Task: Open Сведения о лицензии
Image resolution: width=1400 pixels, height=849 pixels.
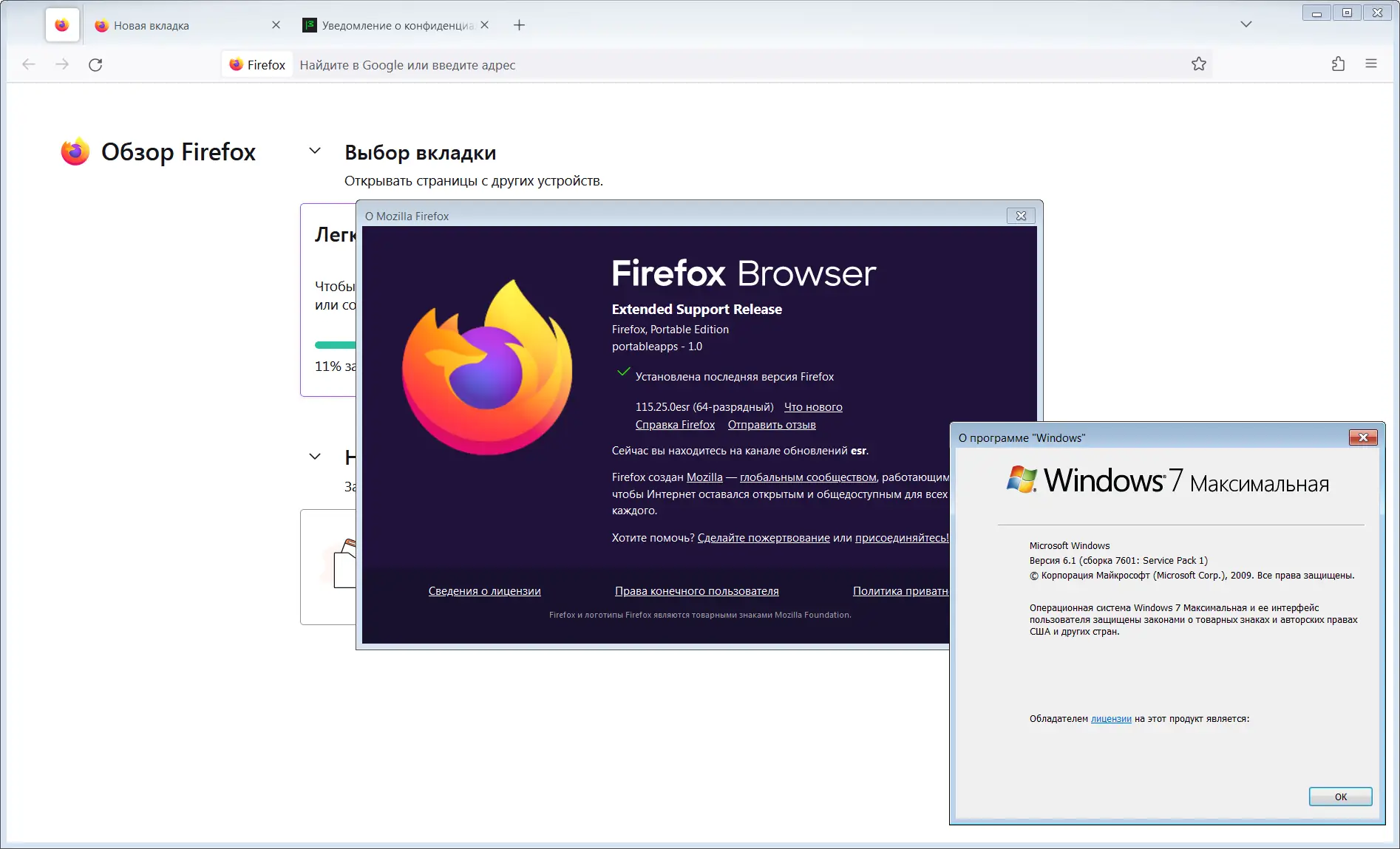Action: pyautogui.click(x=484, y=590)
